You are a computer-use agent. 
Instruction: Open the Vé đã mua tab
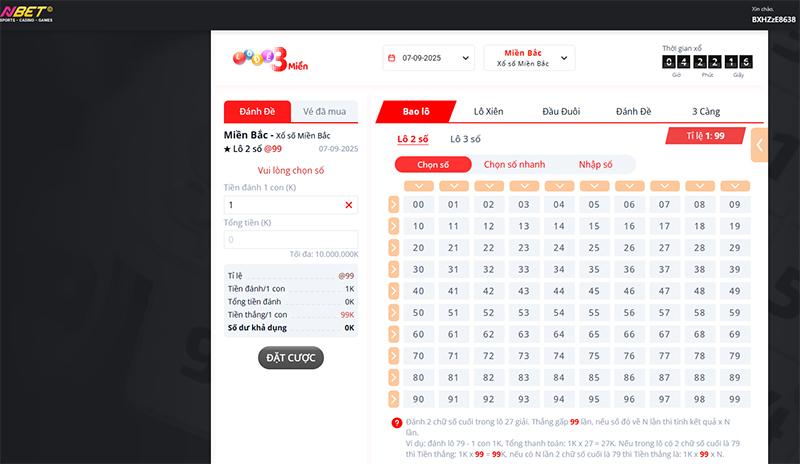323,112
